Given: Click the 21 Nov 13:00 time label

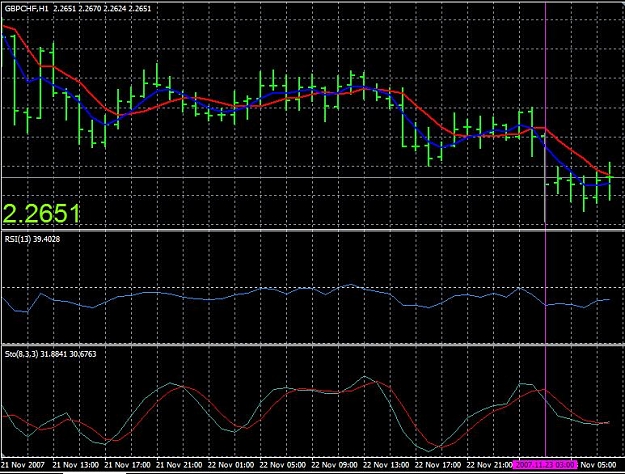Looking at the screenshot, I should click(x=76, y=465).
